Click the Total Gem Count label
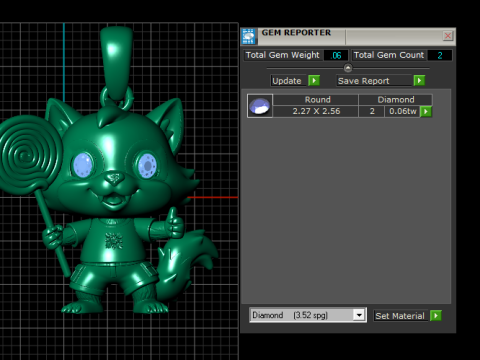The height and width of the screenshot is (360, 480). (x=389, y=55)
